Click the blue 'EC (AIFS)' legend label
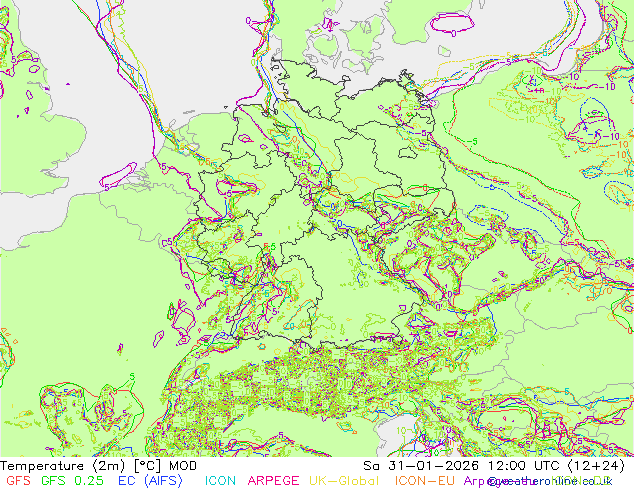The width and height of the screenshot is (634, 490). pos(150,481)
